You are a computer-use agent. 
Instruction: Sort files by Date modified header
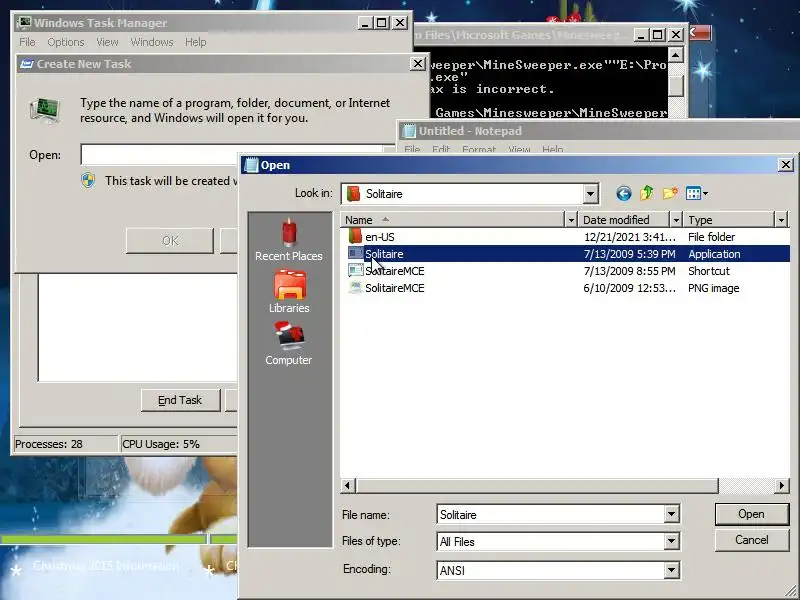coord(624,220)
